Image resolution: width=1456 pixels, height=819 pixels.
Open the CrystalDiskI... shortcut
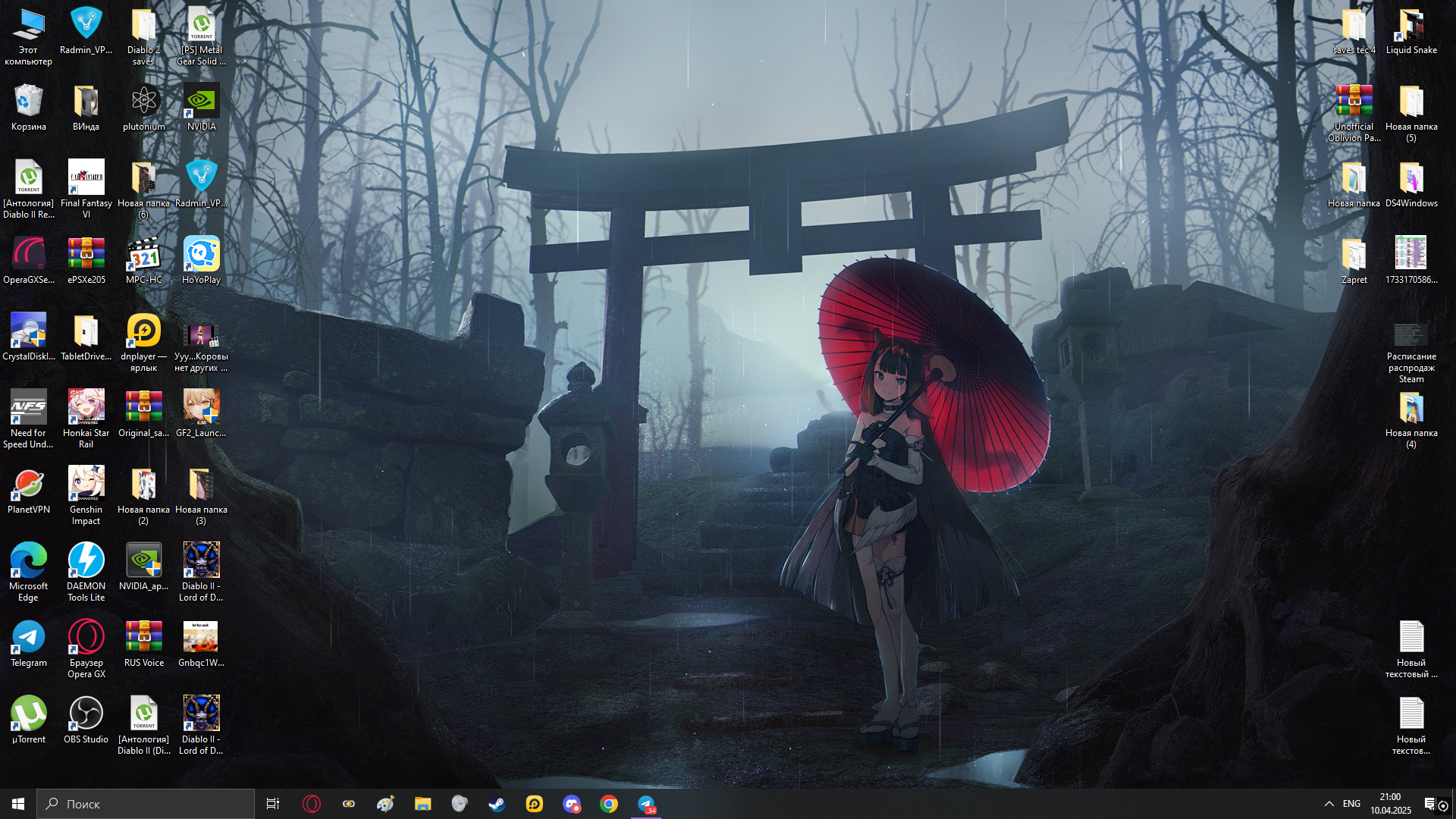(29, 337)
